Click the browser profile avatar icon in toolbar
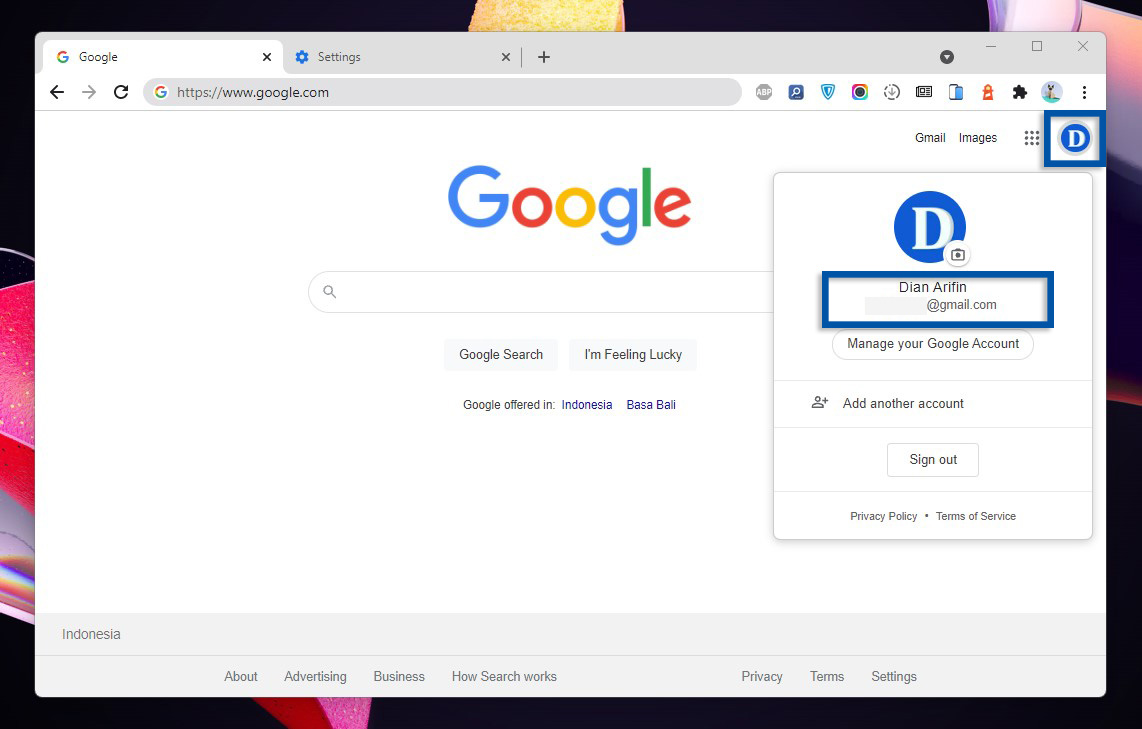The width and height of the screenshot is (1142, 729). tap(1051, 91)
